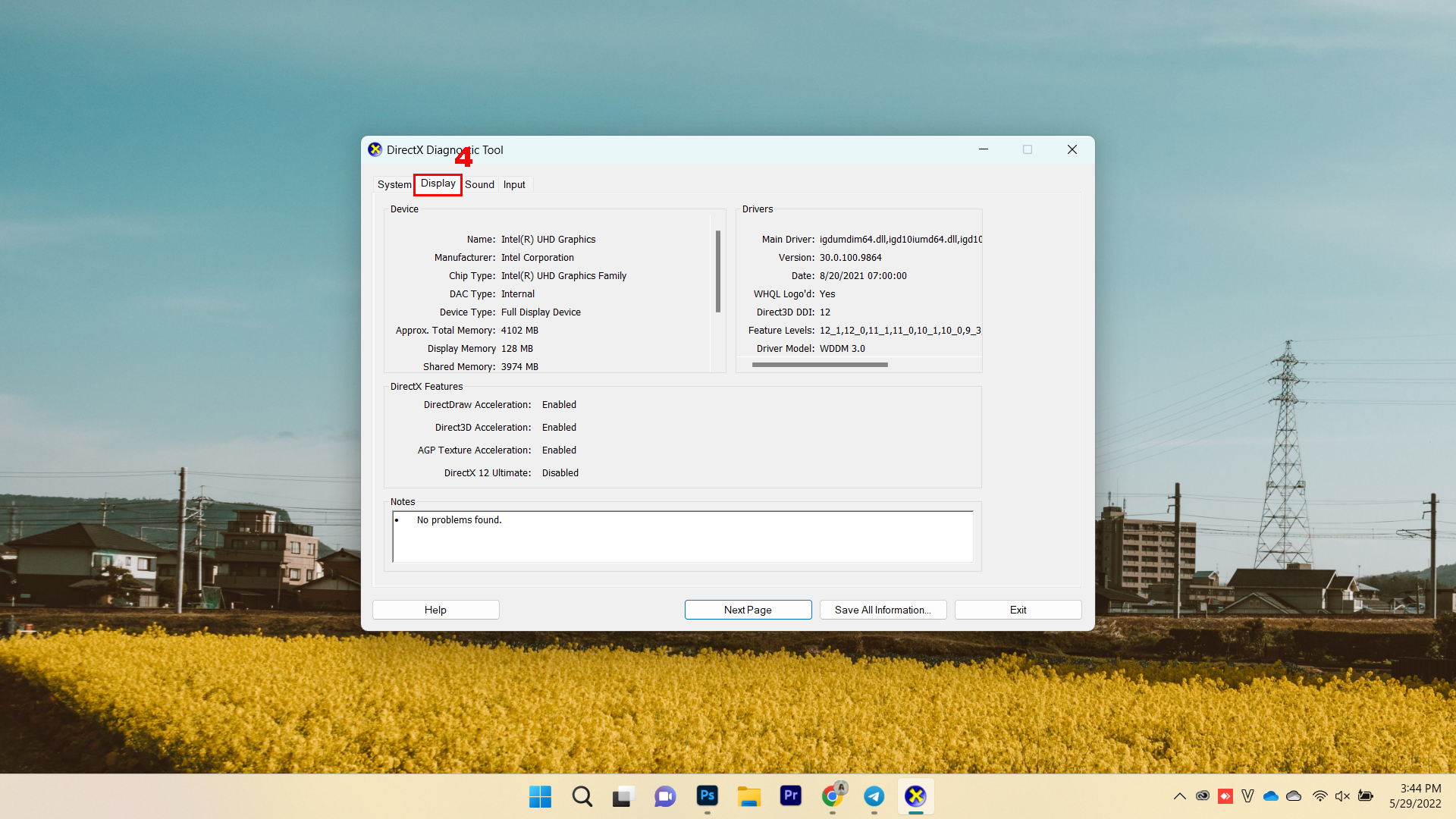Screen dimensions: 1456x819
Task: Open the blue OneDrive tray icon
Action: pyautogui.click(x=1271, y=796)
